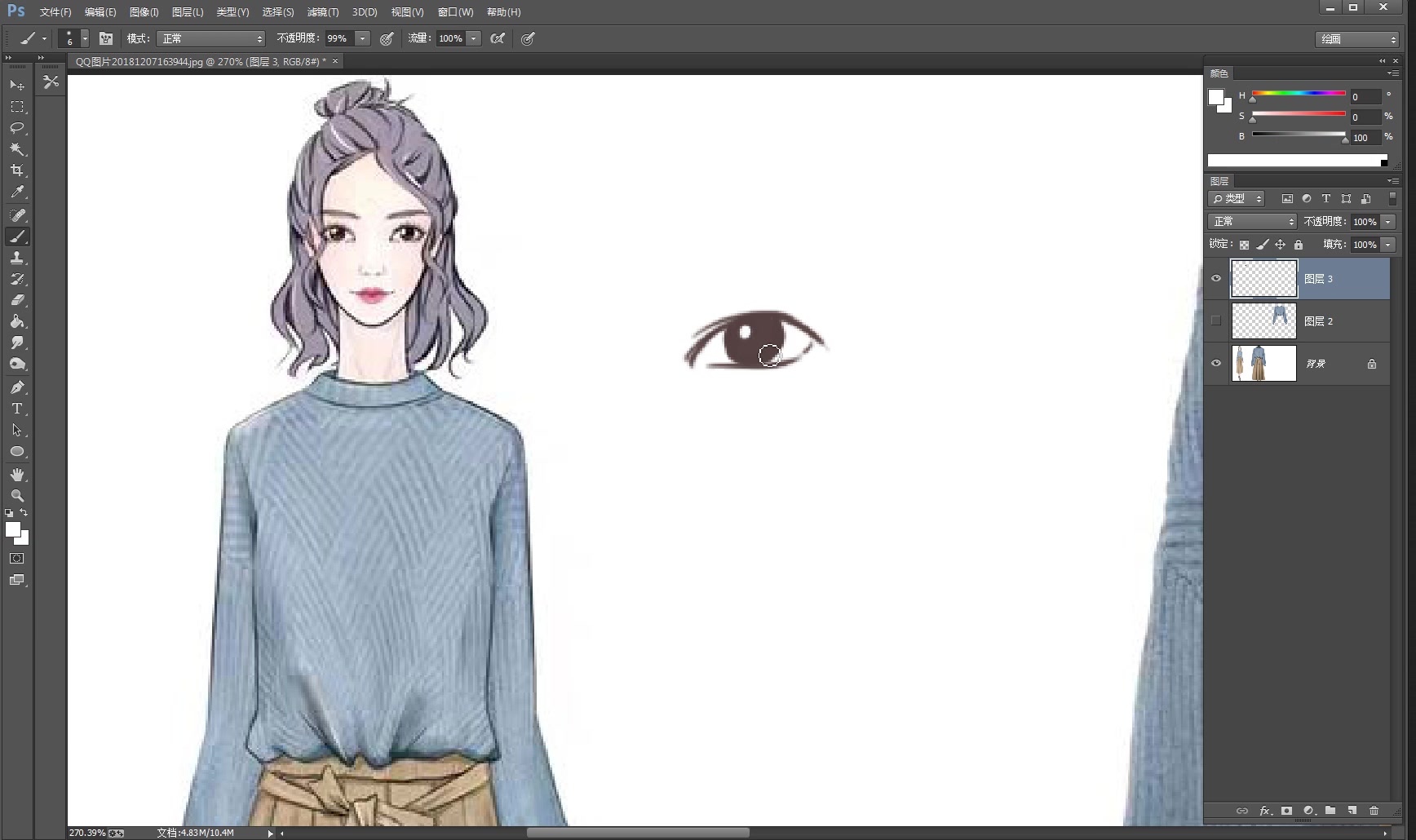This screenshot has height=840, width=1416.
Task: Click the add layer style fx icon
Action: click(x=1265, y=811)
